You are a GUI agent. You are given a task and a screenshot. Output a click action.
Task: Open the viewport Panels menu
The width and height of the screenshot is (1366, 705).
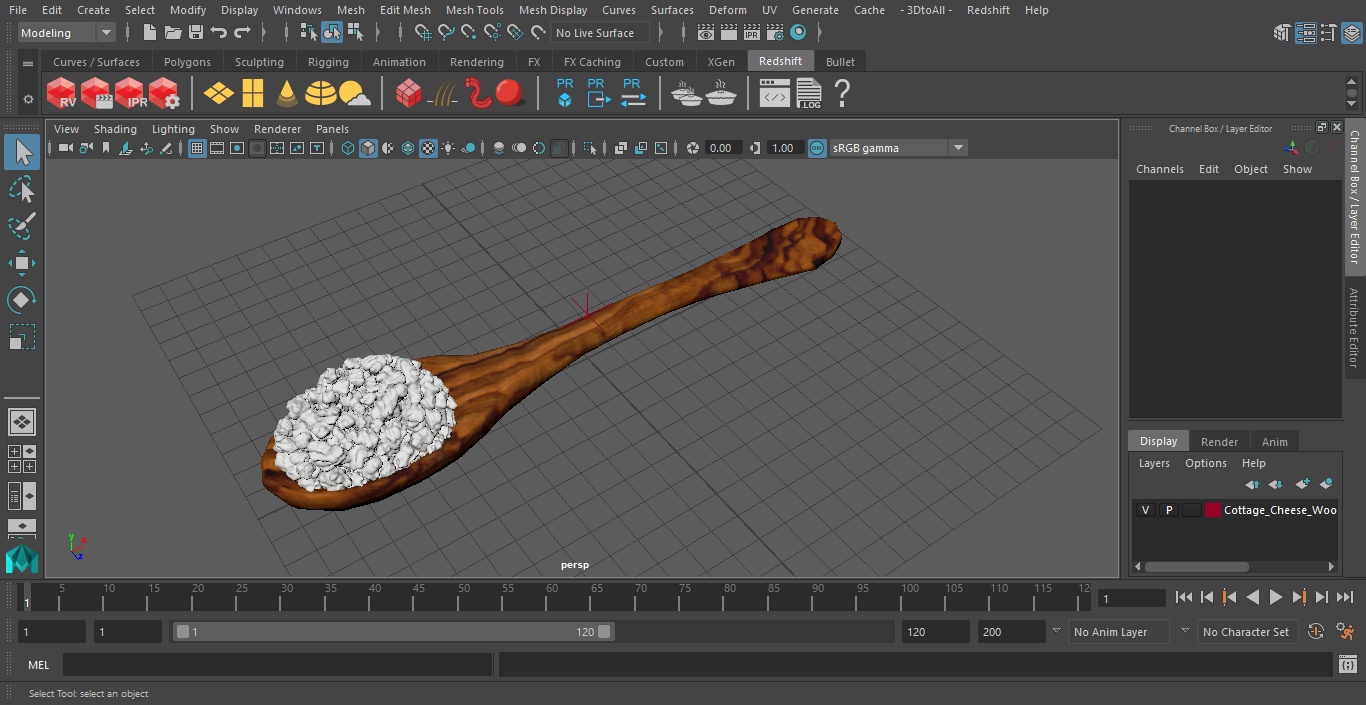click(x=332, y=129)
